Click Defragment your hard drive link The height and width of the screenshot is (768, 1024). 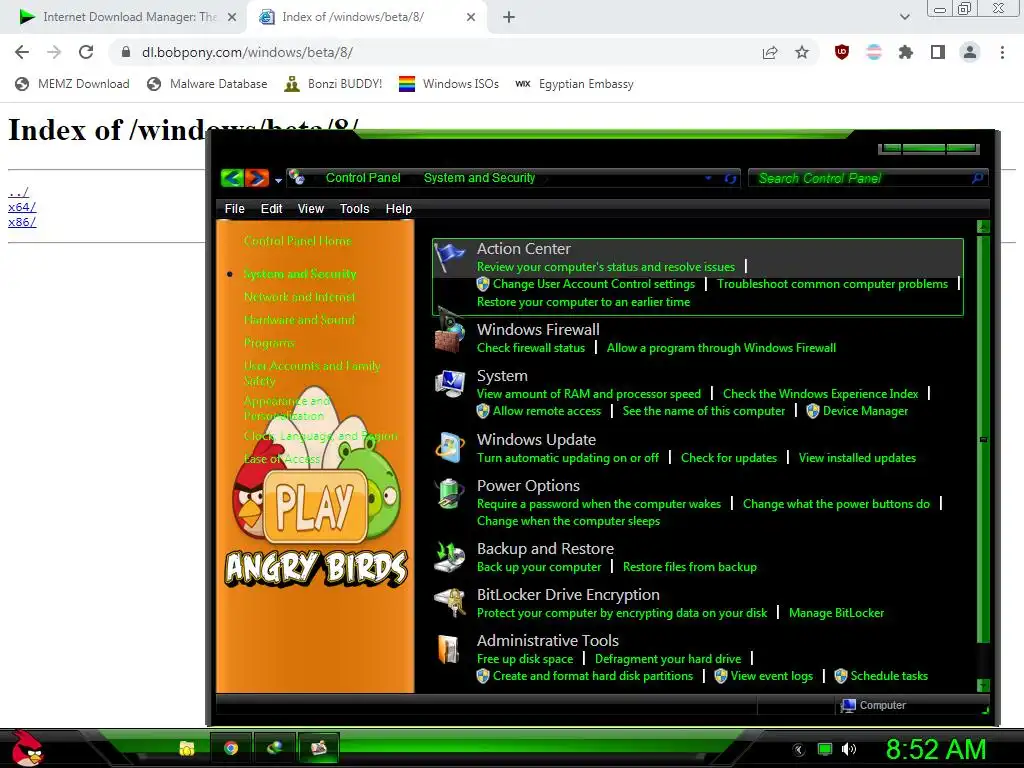coord(668,659)
